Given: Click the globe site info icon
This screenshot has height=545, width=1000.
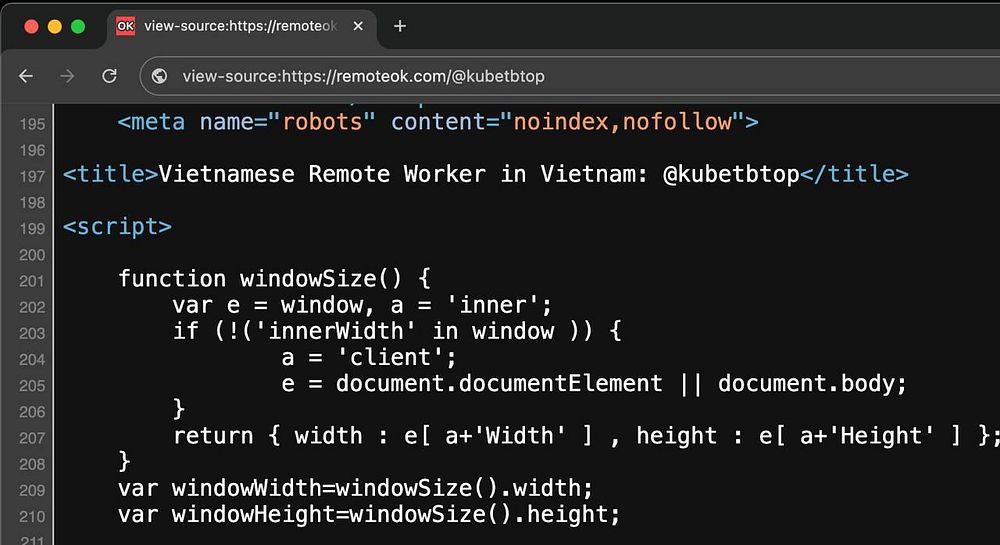Looking at the screenshot, I should 159,76.
